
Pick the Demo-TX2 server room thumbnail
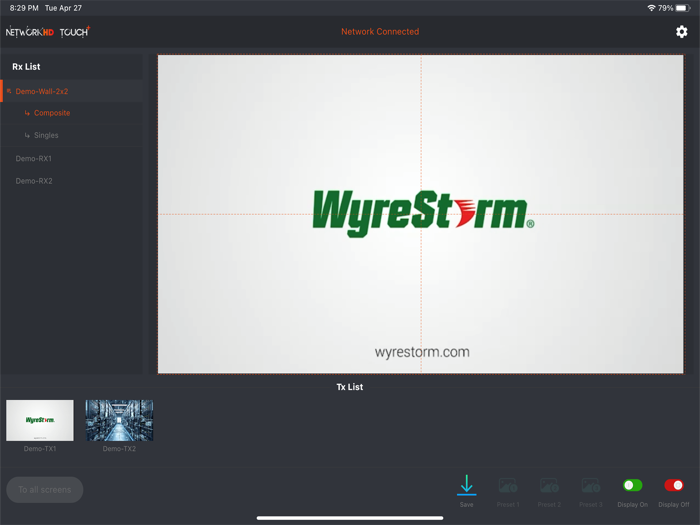(119, 421)
